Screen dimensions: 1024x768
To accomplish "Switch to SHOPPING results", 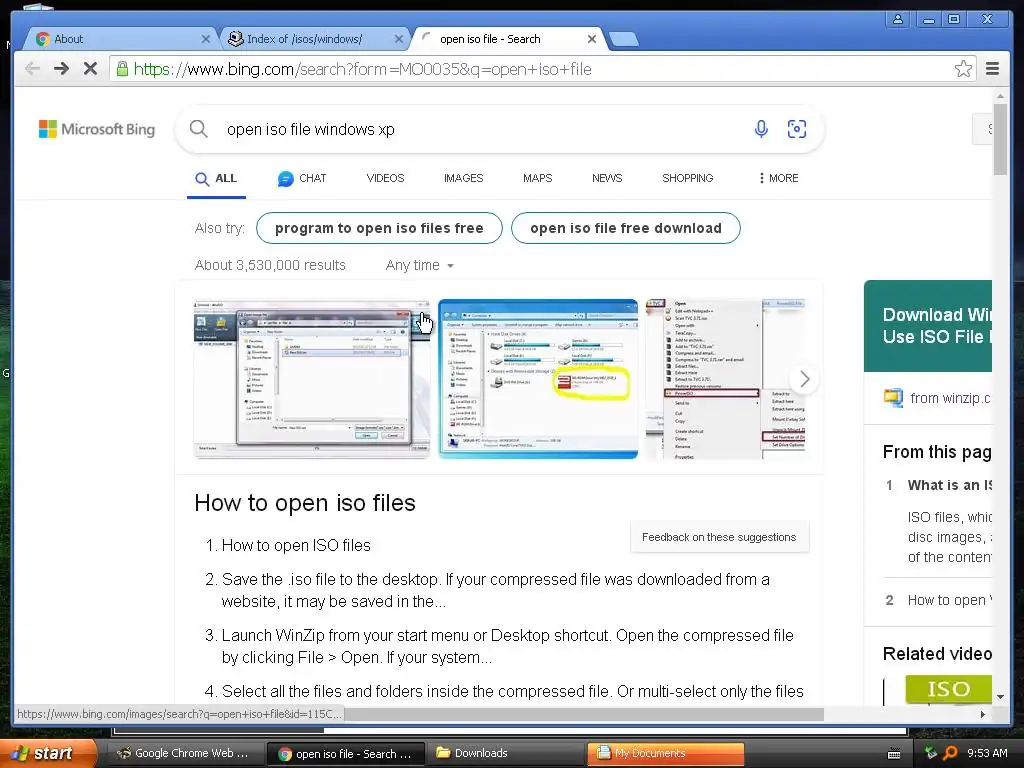I will tap(688, 178).
